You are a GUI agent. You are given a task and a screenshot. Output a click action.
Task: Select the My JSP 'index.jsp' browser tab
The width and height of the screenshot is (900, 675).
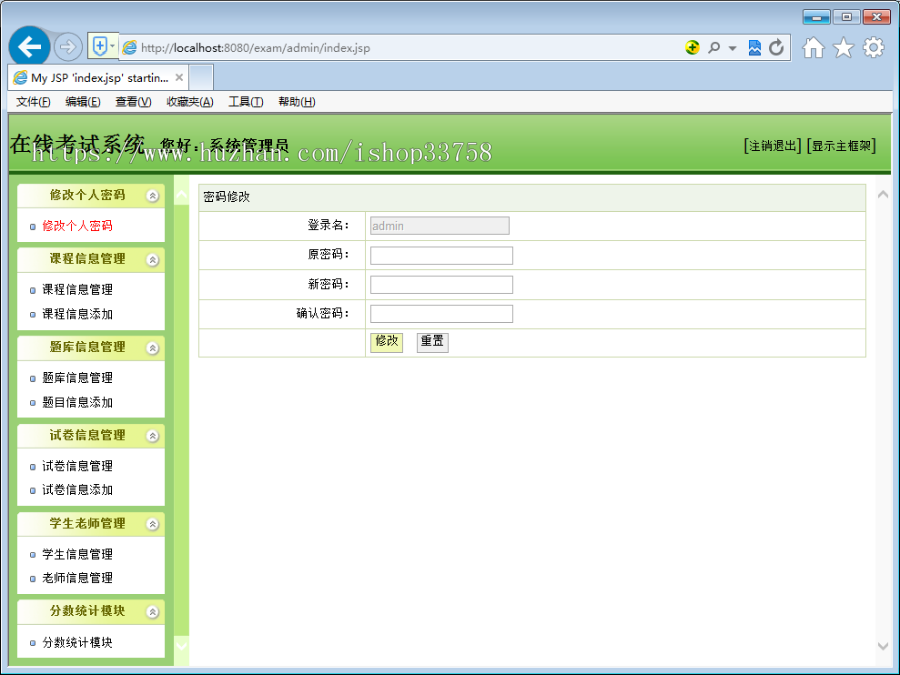(x=90, y=77)
